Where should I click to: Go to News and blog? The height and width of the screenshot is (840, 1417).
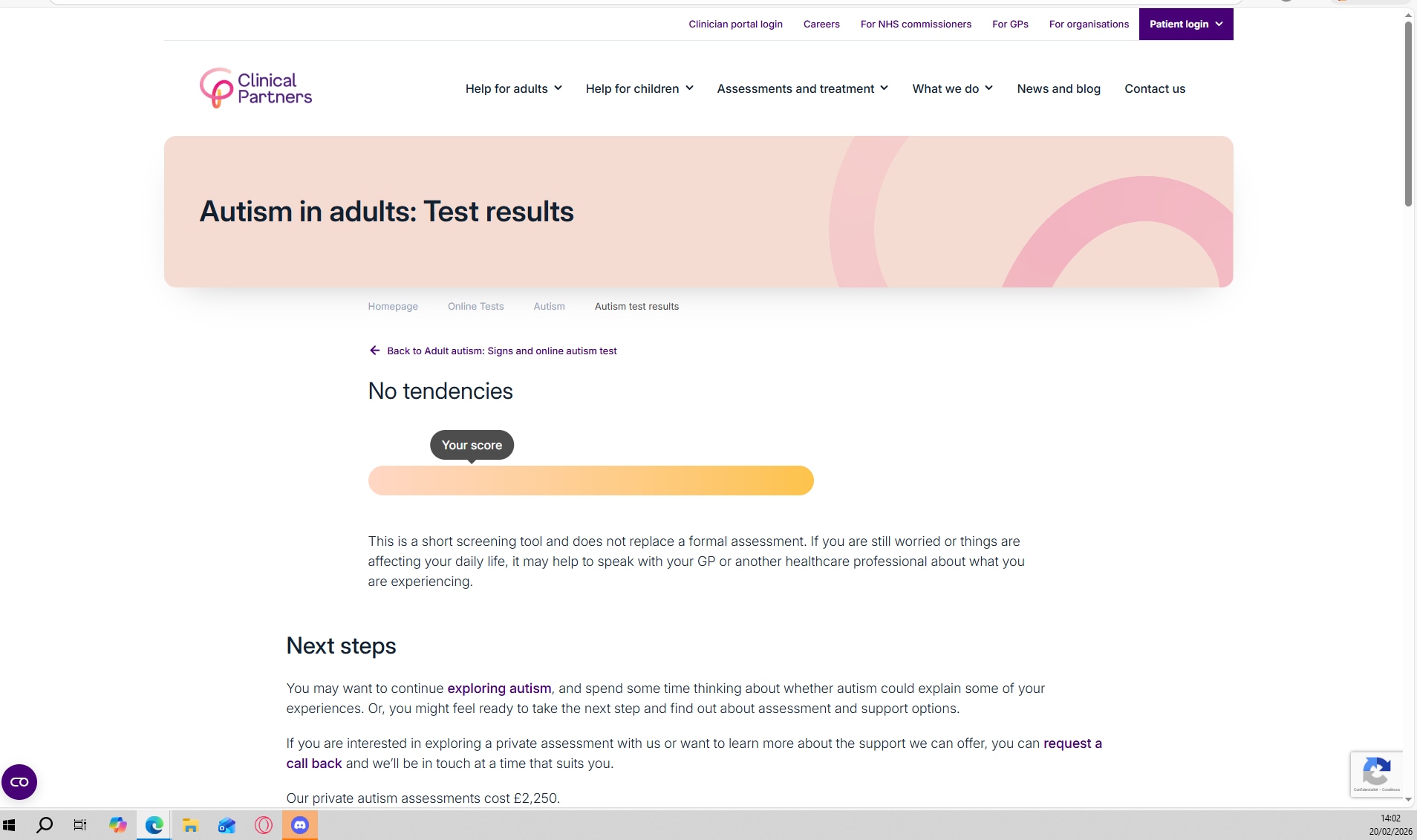coord(1058,88)
